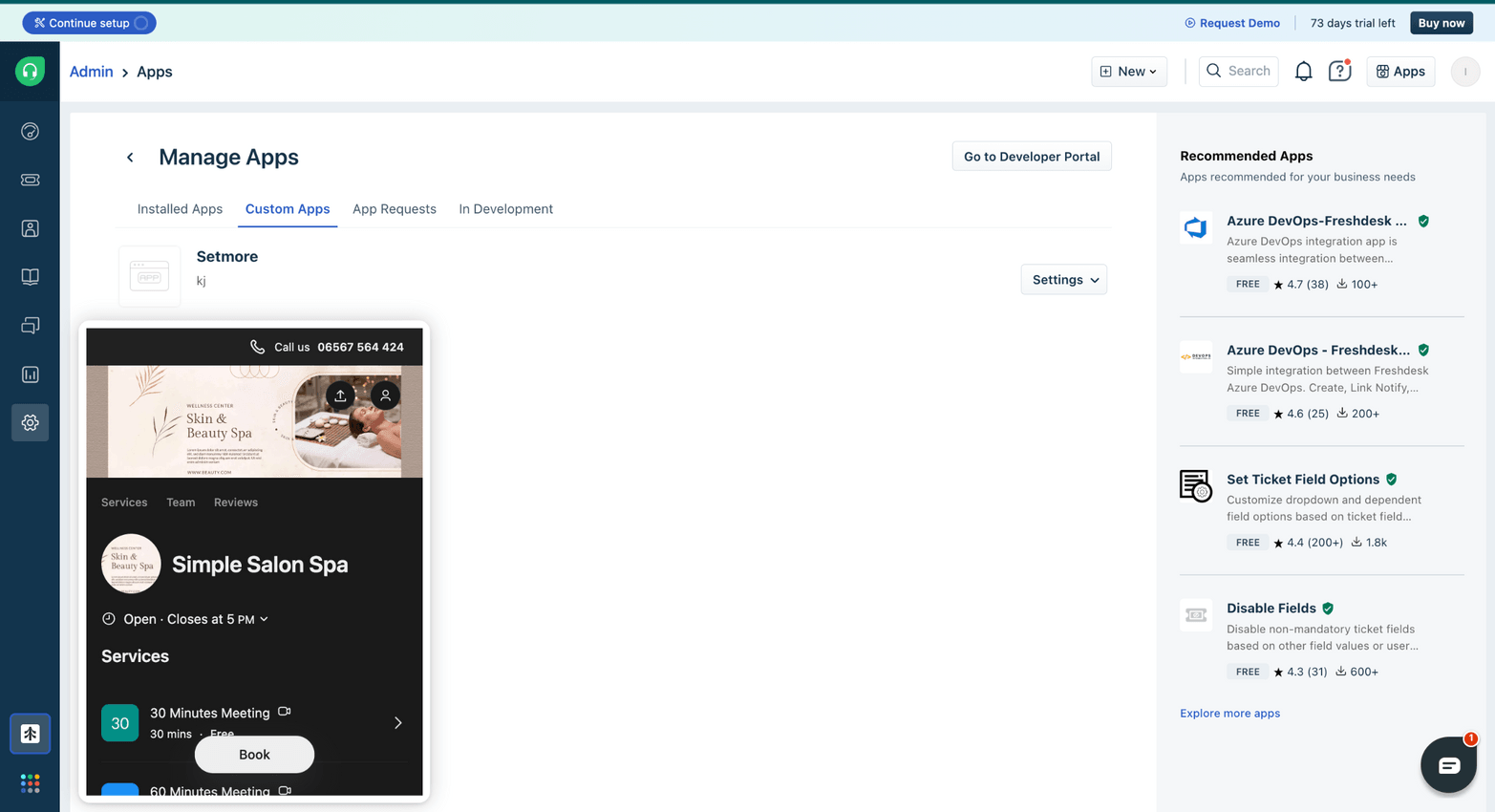Open the Admin gear icon in sidebar
This screenshot has height=812, width=1495.
tap(30, 422)
